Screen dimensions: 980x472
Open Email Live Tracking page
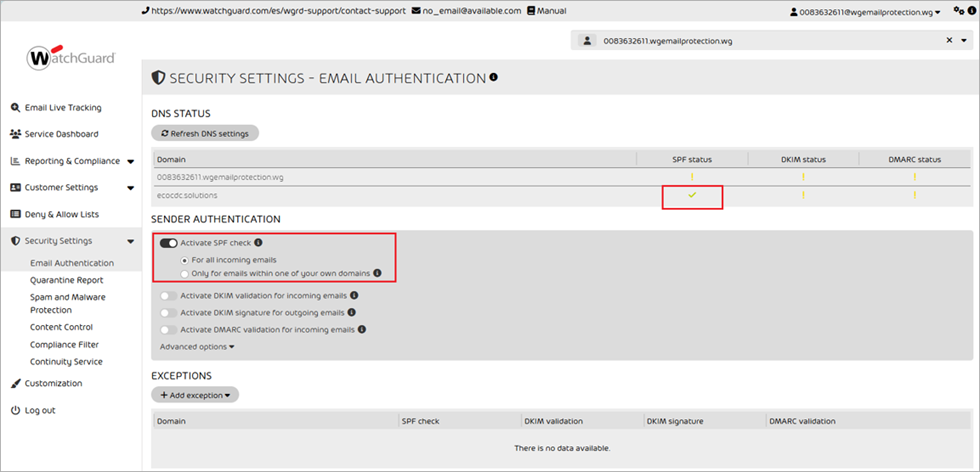[63, 108]
